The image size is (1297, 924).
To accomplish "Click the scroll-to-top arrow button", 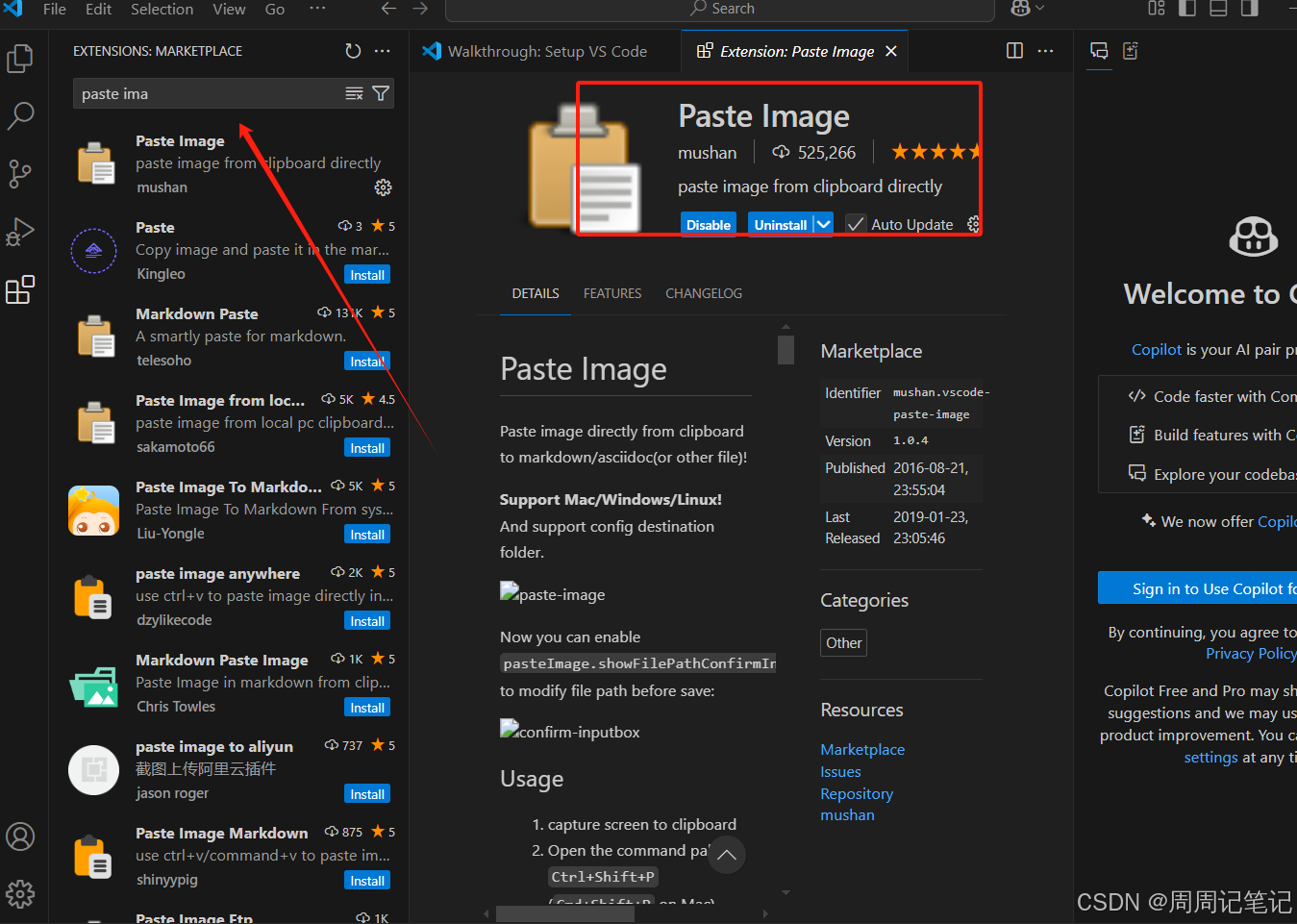I will click(x=727, y=855).
